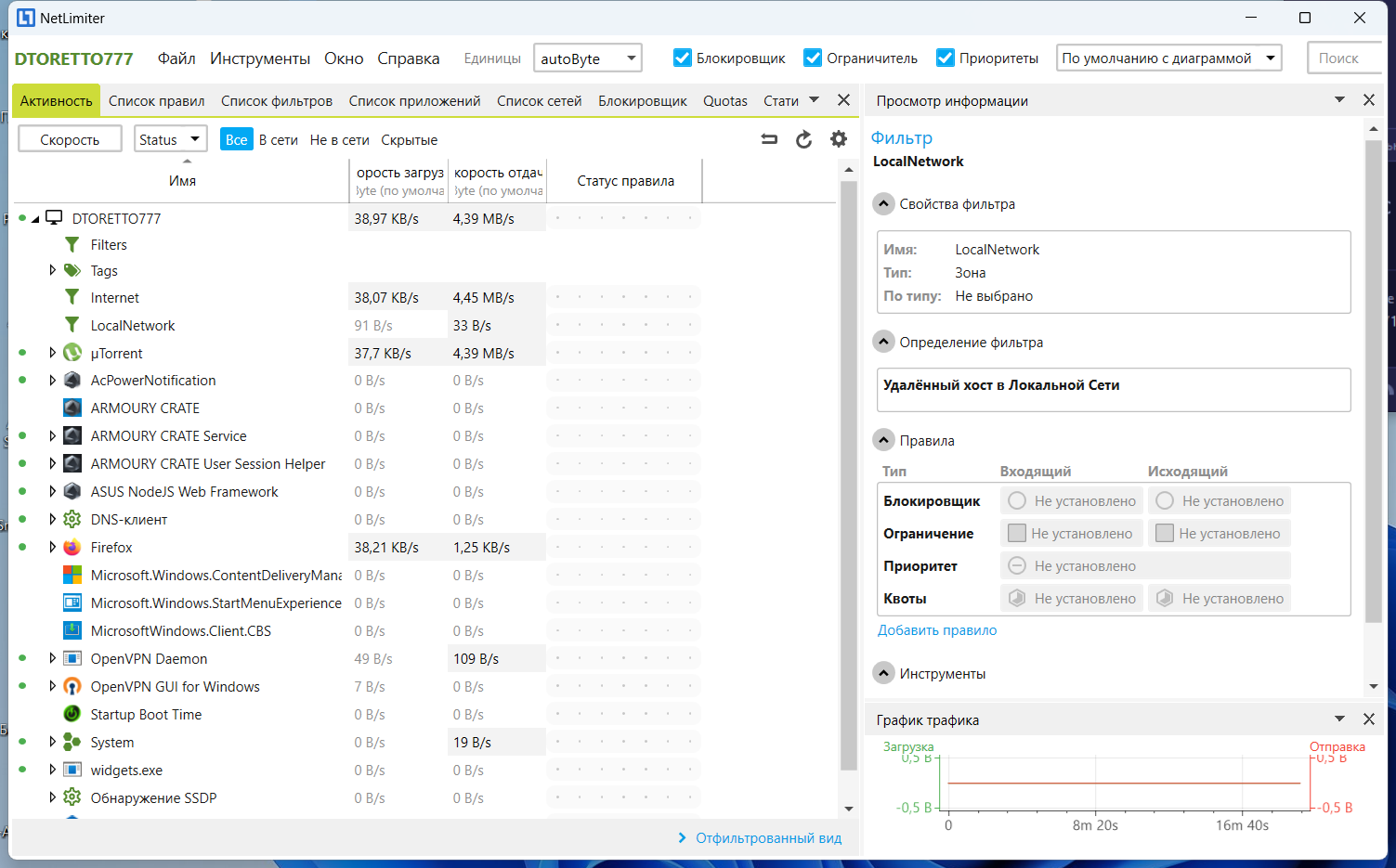Click the Startup Boot Time icon
The image size is (1396, 868).
pos(72,715)
